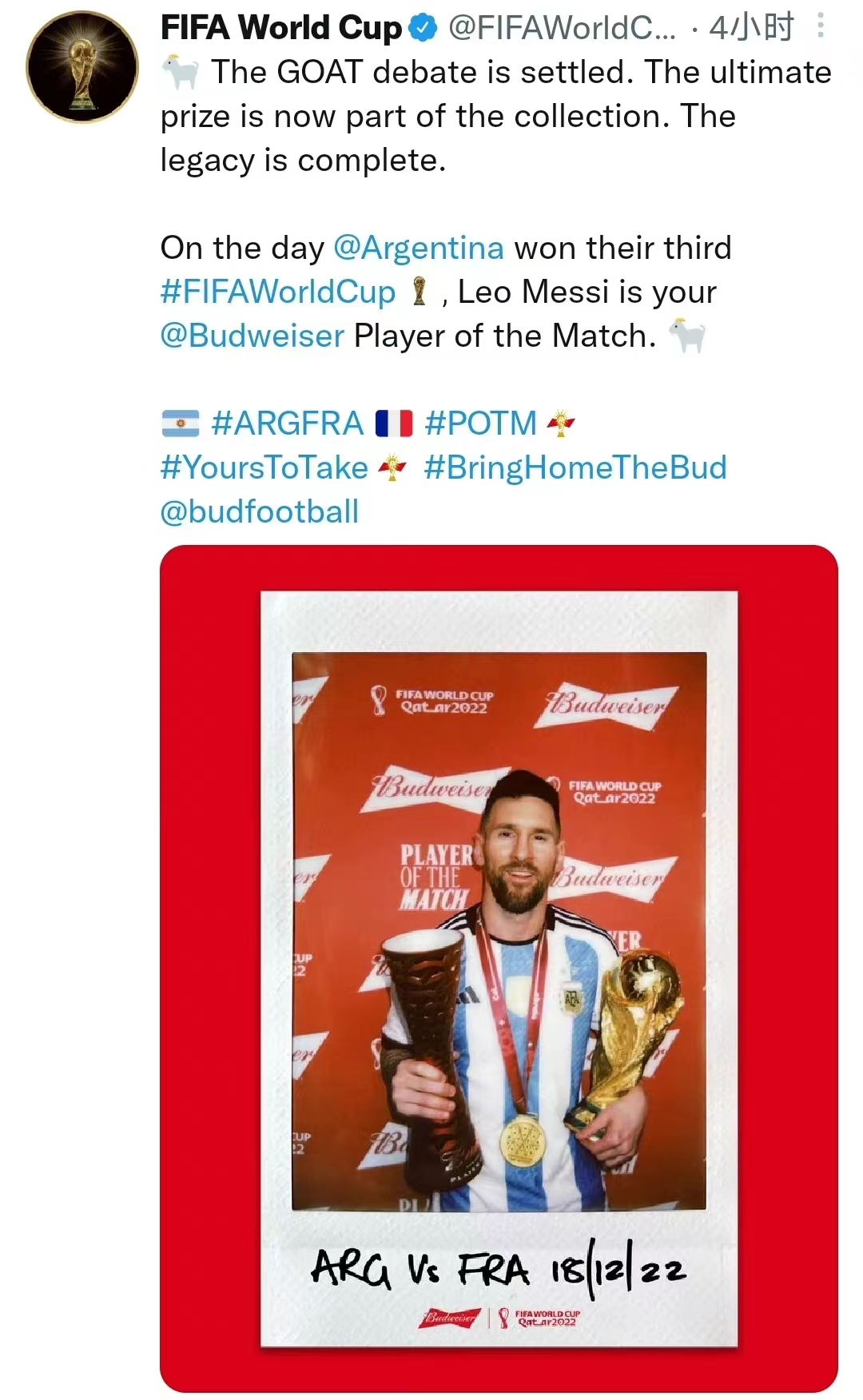Open the tweet's three-dot more menu
Viewport: 863px width, 1400px height.
(x=820, y=27)
